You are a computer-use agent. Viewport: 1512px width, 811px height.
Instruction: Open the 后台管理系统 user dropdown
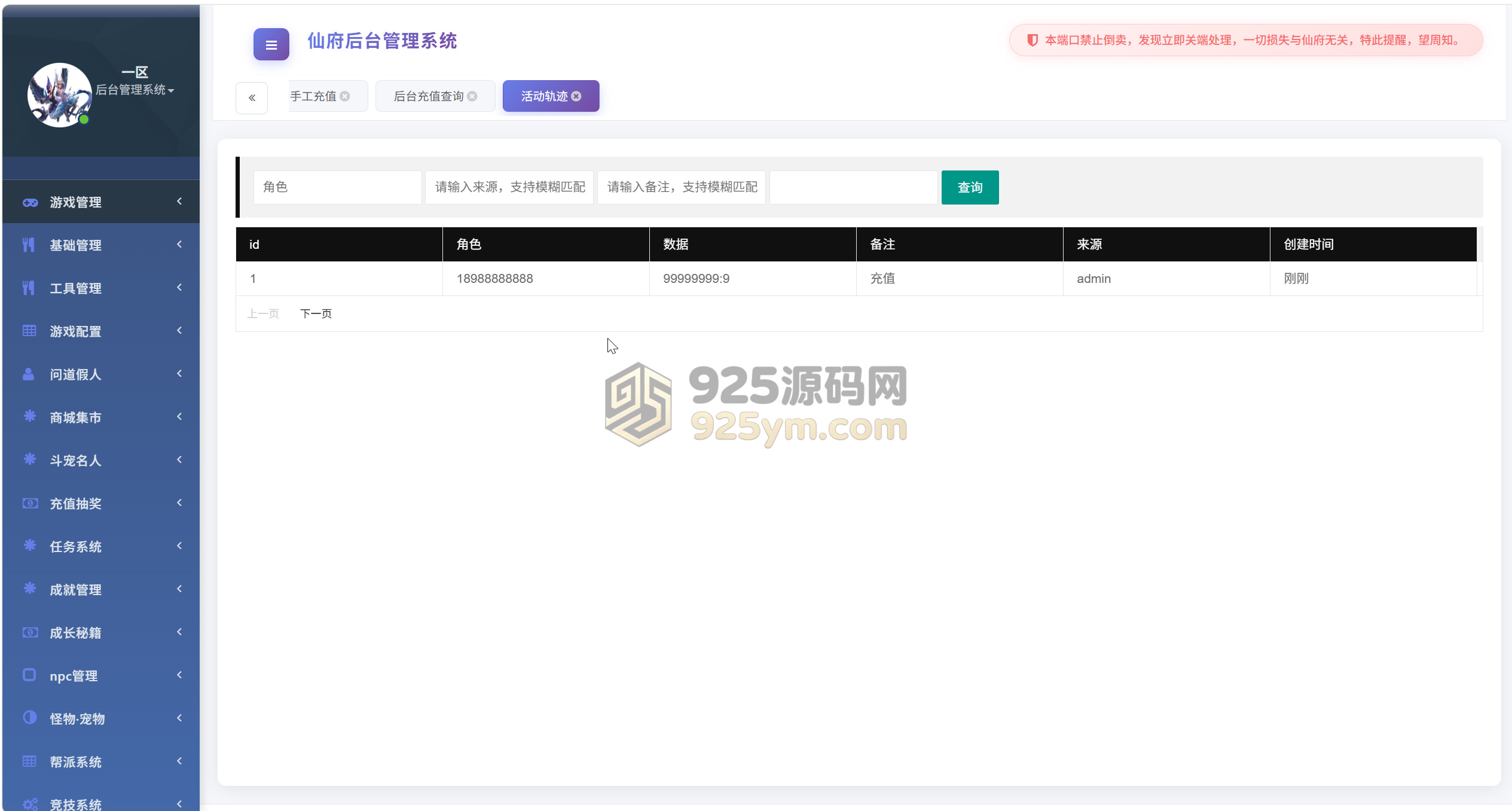[x=135, y=90]
